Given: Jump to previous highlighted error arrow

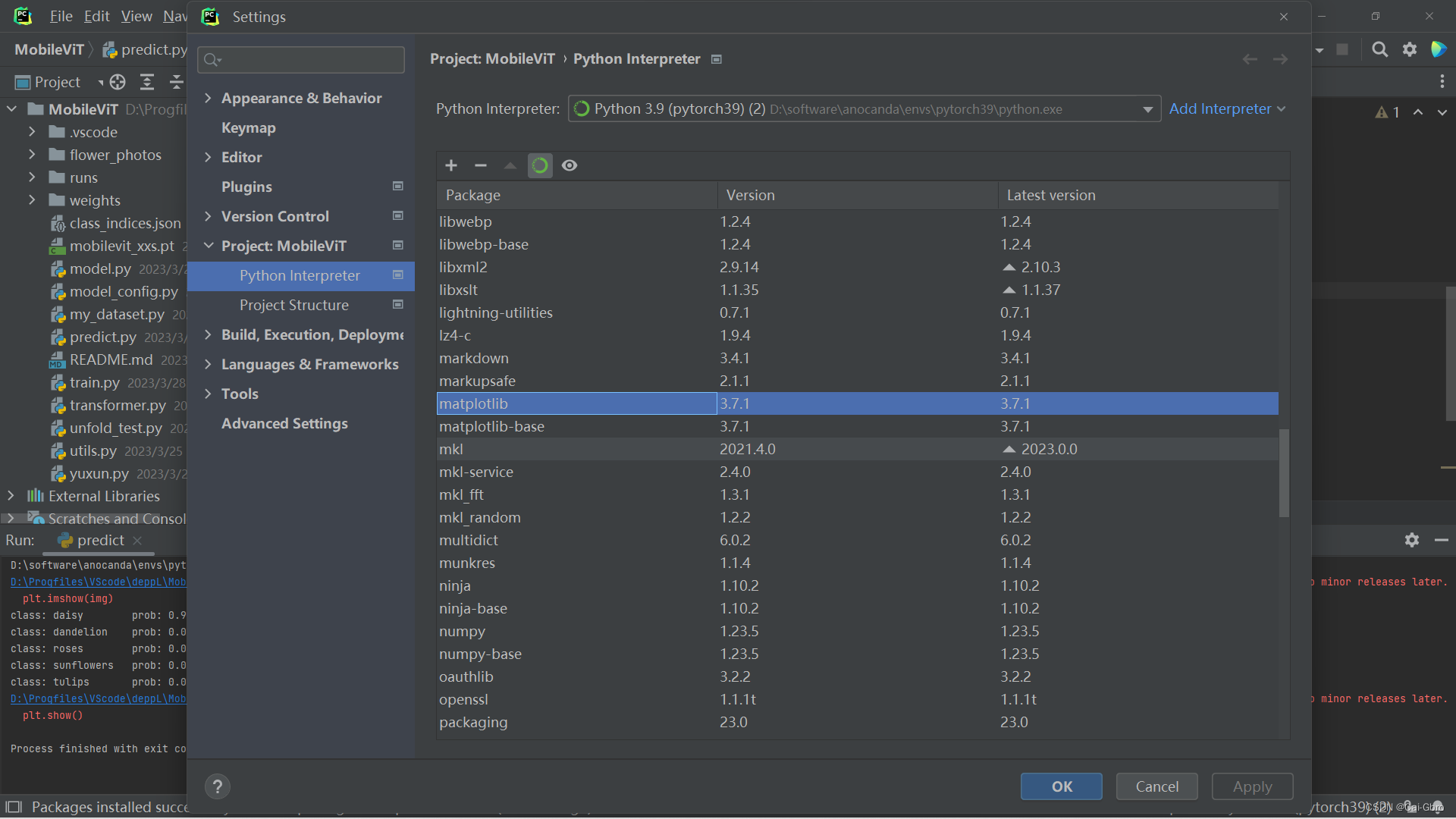Looking at the screenshot, I should click(x=1418, y=112).
